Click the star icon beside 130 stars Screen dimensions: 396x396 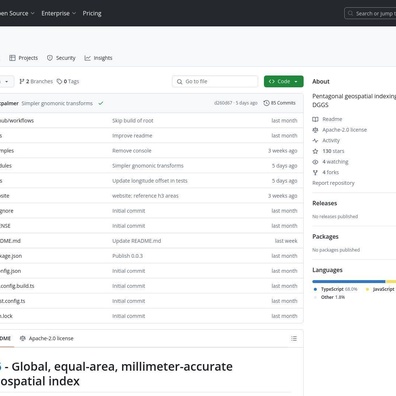coord(315,151)
